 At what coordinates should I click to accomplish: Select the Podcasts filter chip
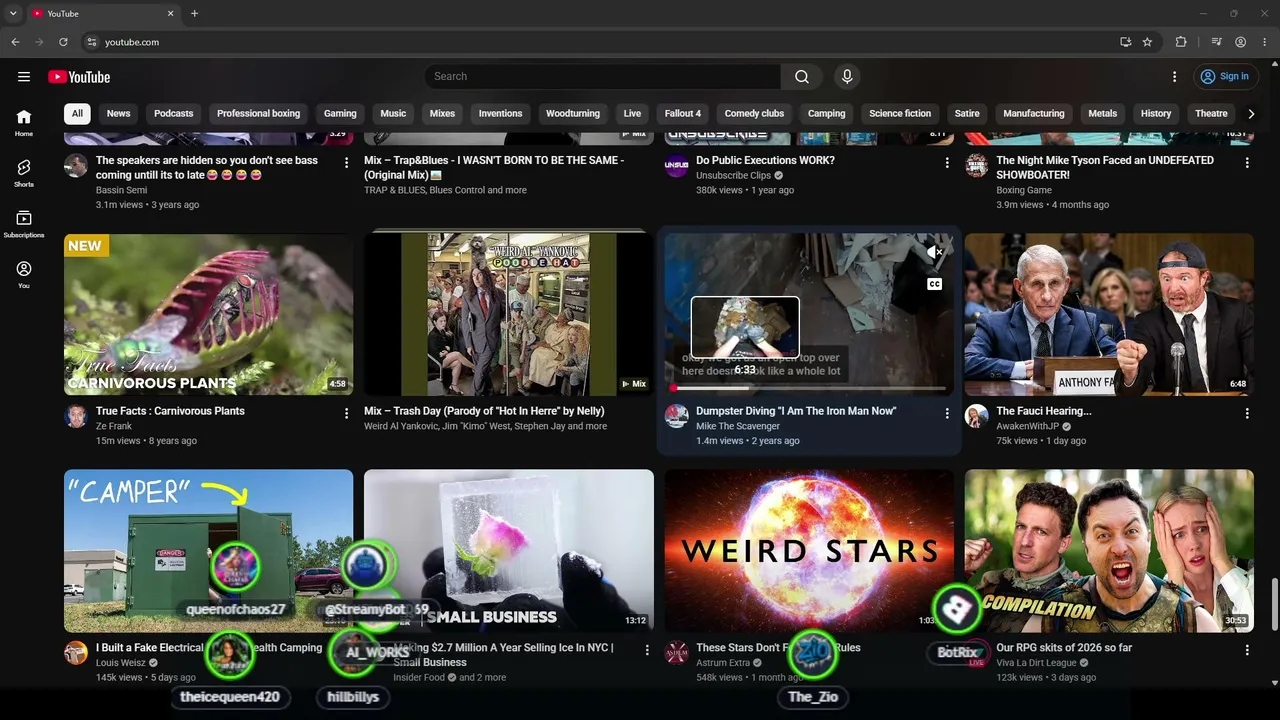pos(174,114)
